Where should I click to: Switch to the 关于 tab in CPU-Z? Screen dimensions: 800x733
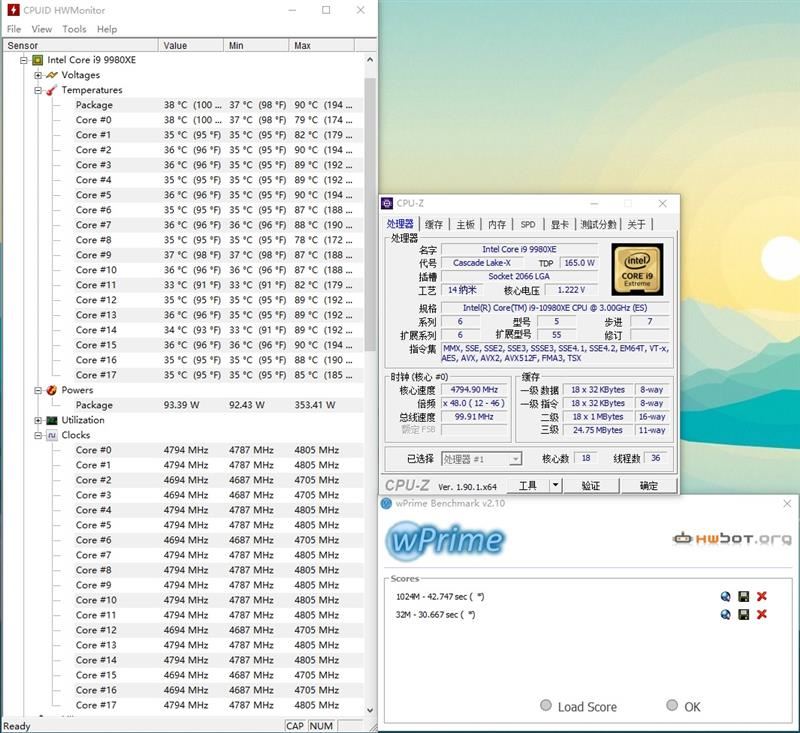636,224
